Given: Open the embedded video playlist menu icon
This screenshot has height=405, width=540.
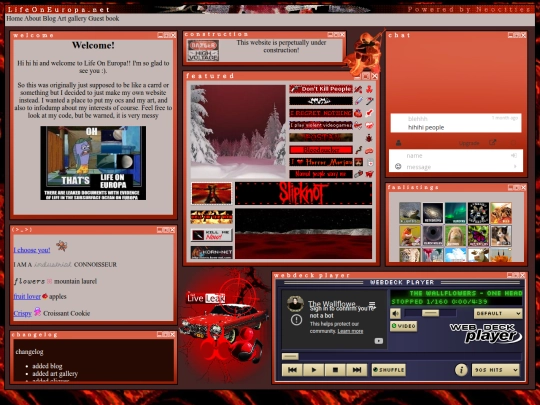Looking at the screenshot, I should click(372, 304).
